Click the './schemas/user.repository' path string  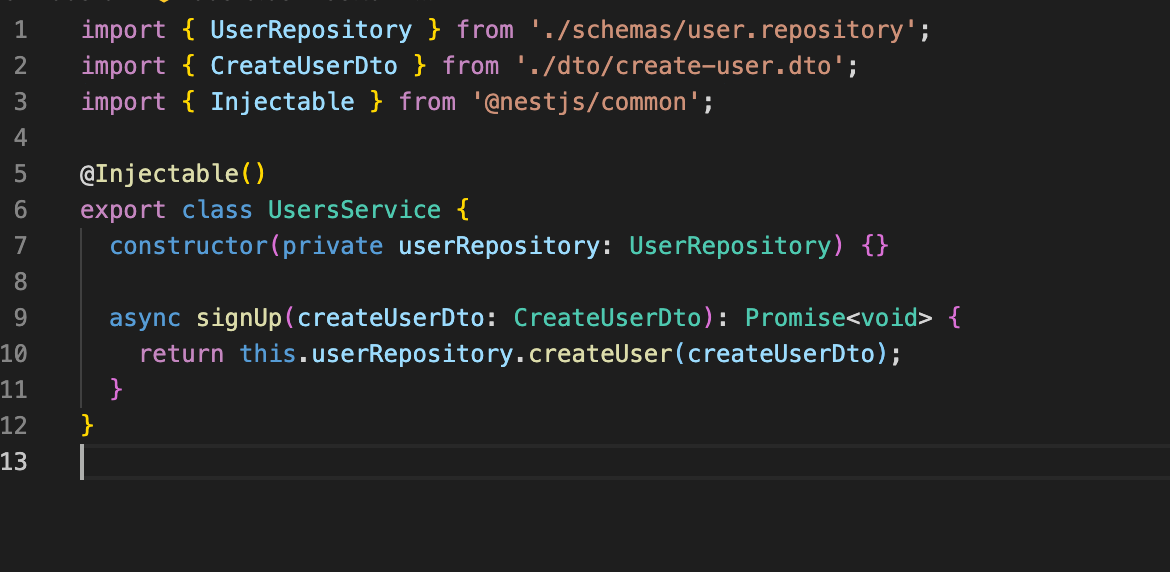(x=724, y=30)
